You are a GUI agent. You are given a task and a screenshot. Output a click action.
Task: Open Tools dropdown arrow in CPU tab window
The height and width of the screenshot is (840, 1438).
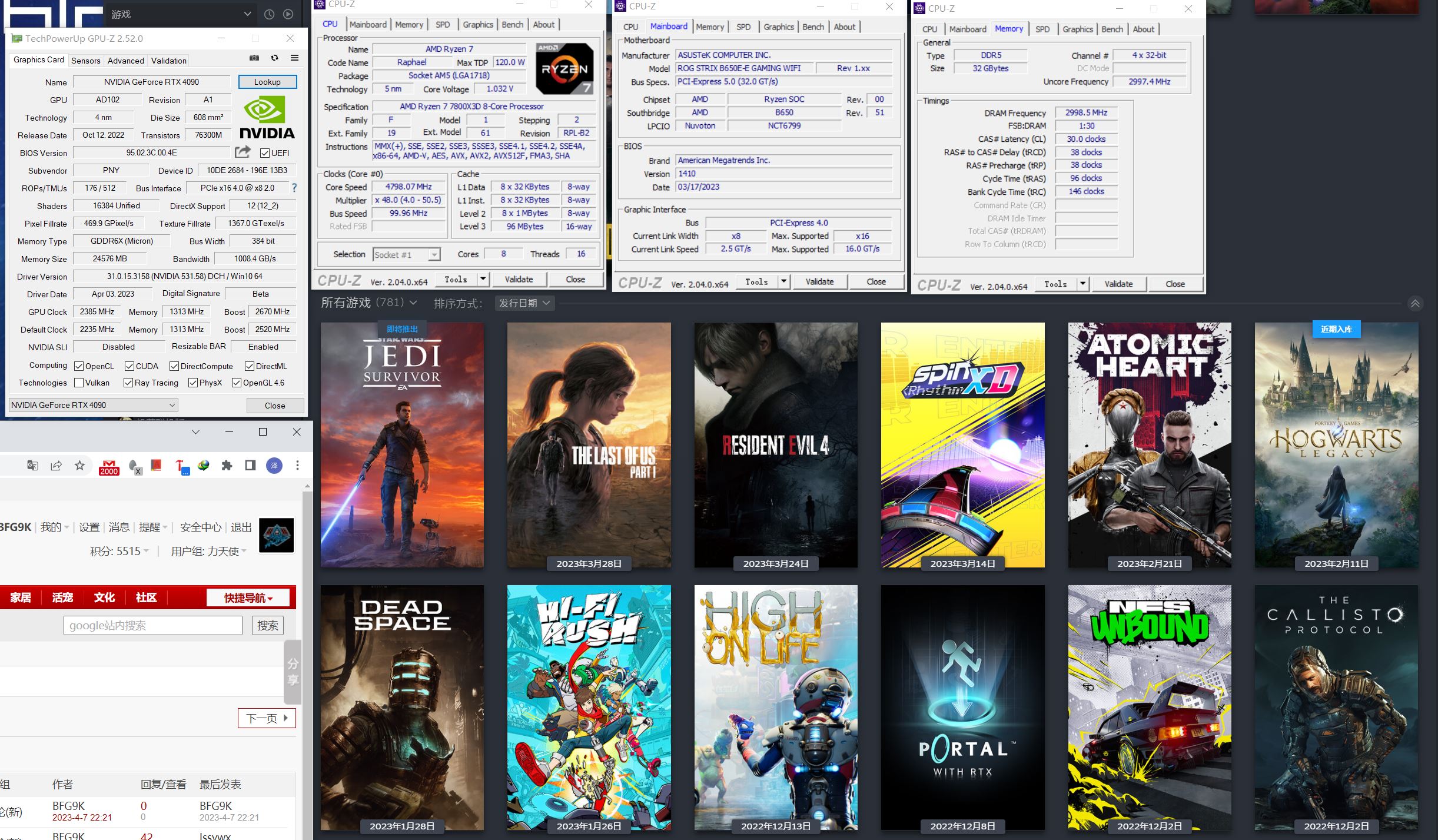[483, 279]
